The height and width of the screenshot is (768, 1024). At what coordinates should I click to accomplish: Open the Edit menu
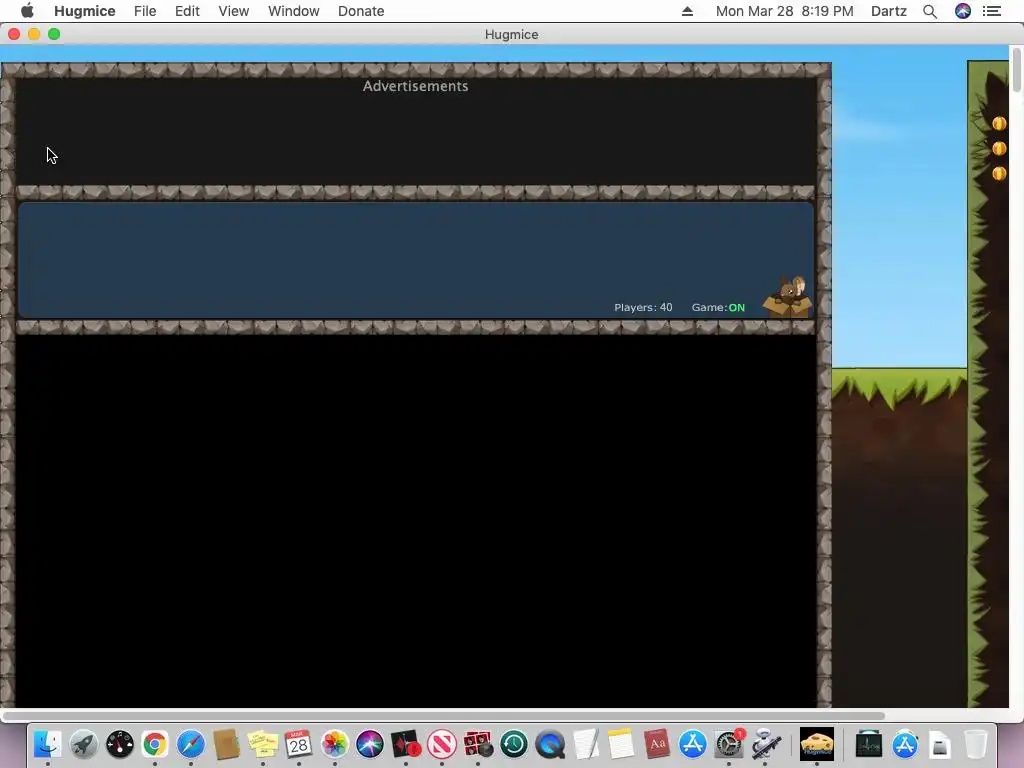pos(187,11)
